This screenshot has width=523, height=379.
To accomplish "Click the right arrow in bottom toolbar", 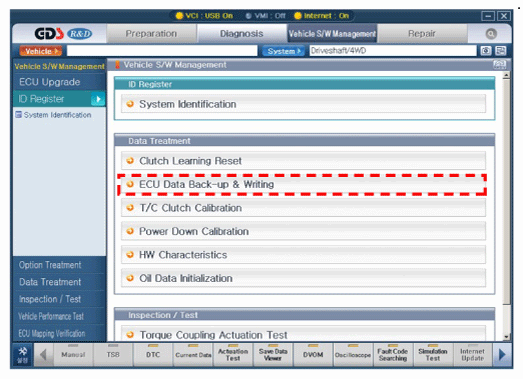I will (x=502, y=355).
